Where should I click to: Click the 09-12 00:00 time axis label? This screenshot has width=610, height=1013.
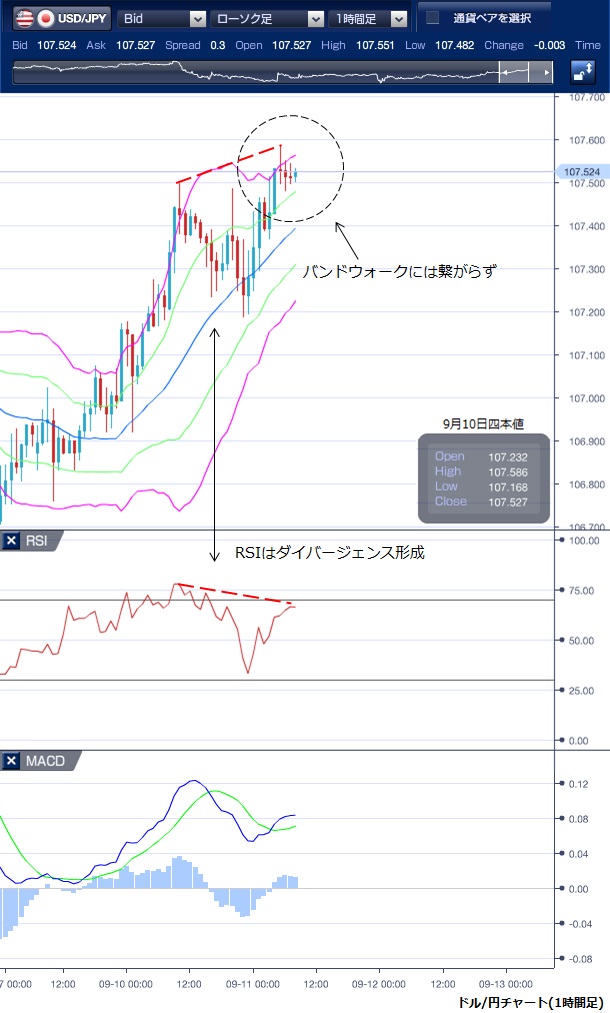point(379,983)
